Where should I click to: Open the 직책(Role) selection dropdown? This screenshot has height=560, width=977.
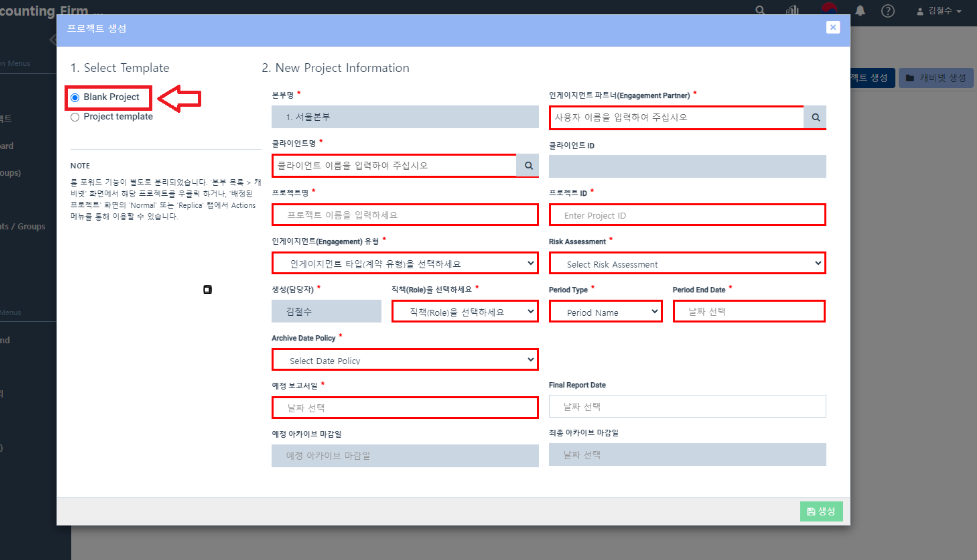[x=465, y=311]
